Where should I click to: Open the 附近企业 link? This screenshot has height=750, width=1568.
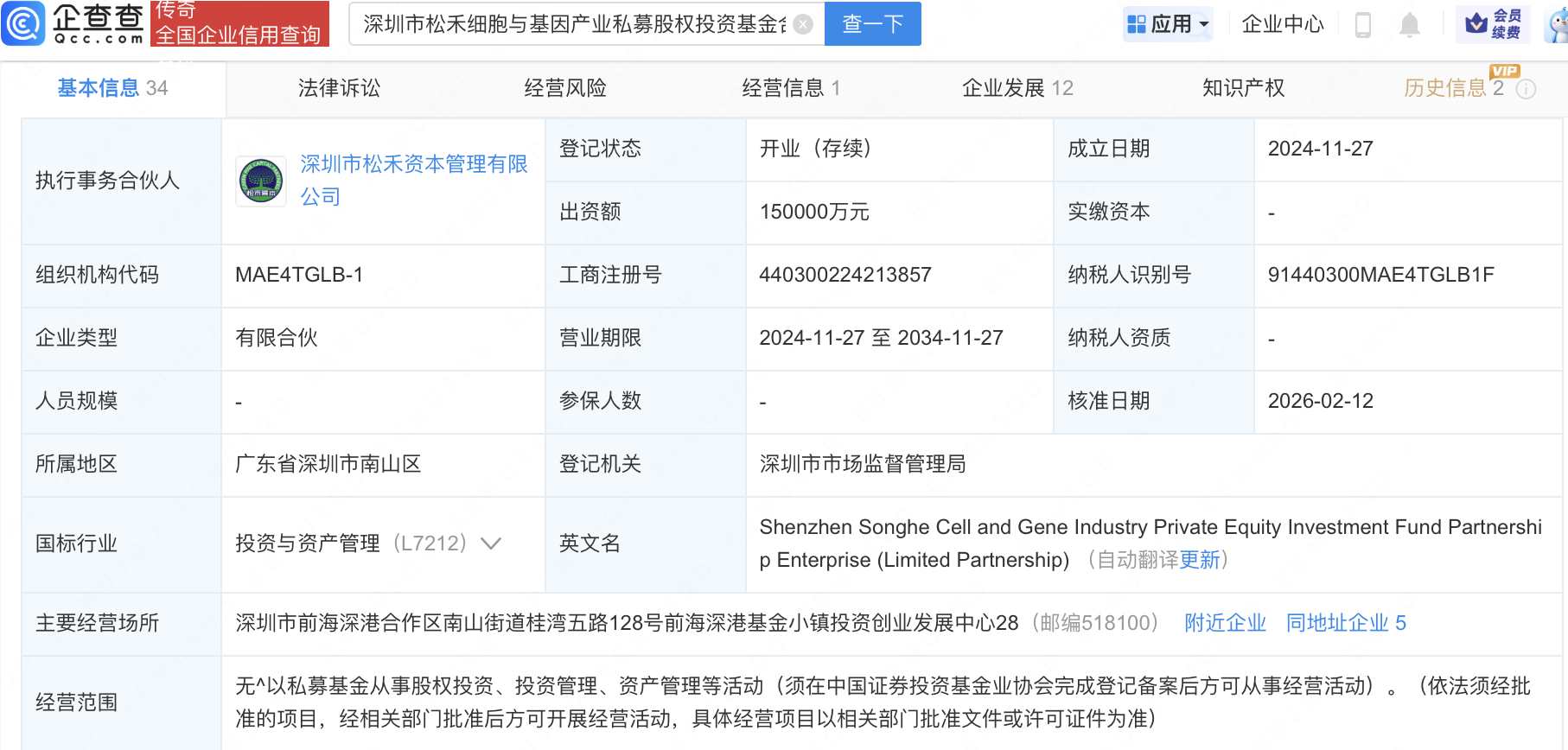tap(1225, 623)
